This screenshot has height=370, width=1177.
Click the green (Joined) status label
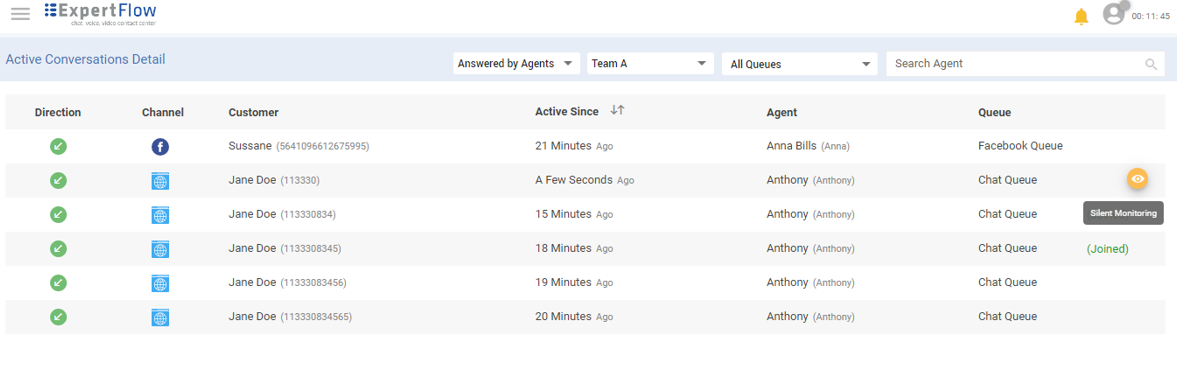click(x=1107, y=249)
